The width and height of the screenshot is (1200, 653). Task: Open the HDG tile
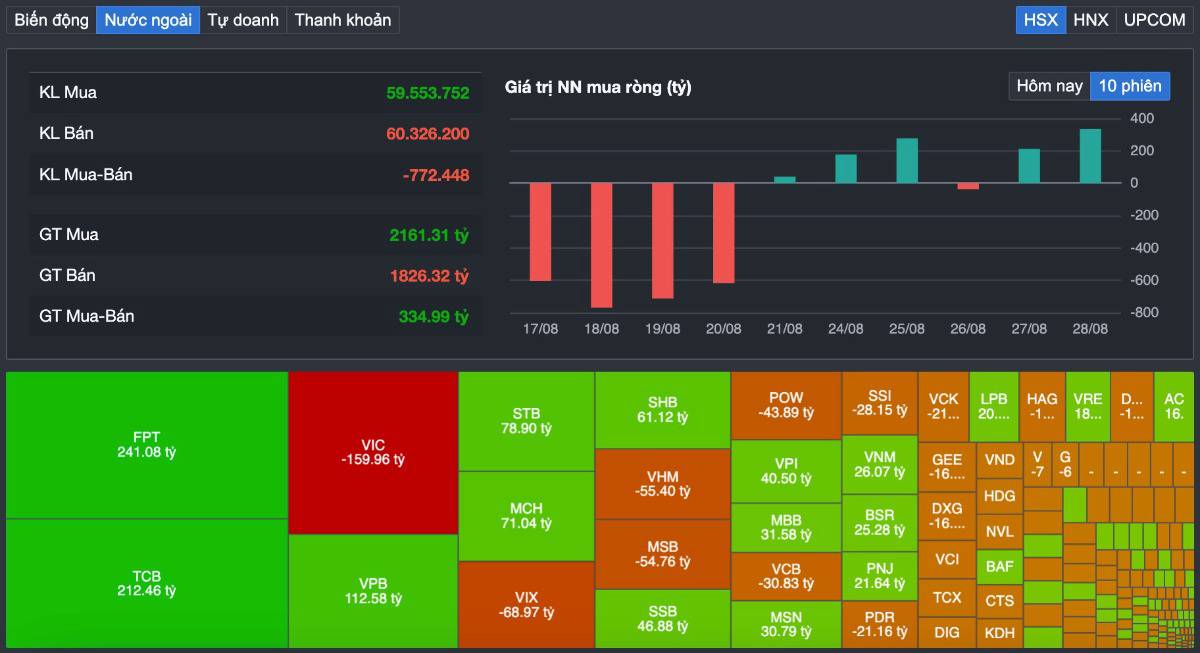(999, 496)
